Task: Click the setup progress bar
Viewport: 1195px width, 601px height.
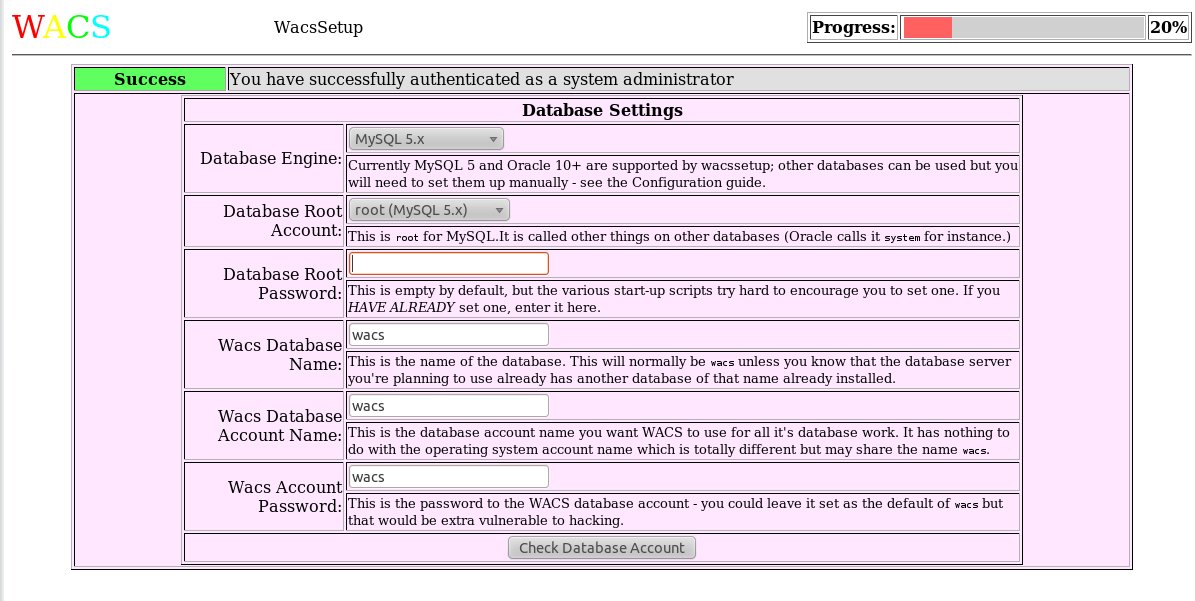Action: (x=1024, y=27)
